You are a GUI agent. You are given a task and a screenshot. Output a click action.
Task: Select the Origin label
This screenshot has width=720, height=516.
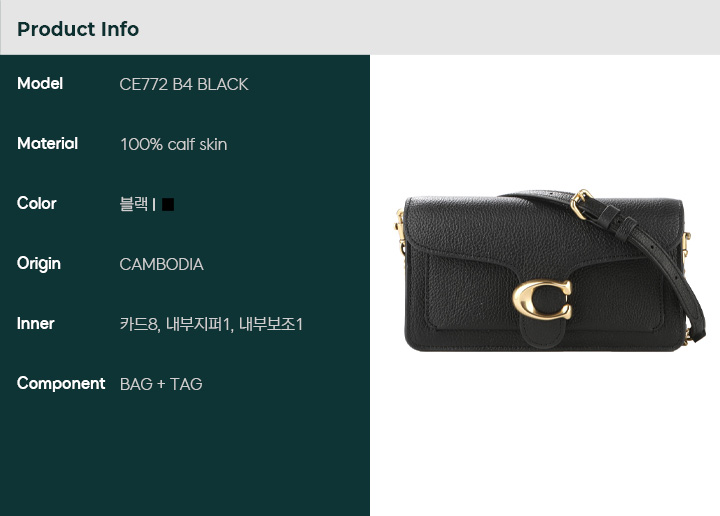[x=39, y=264]
